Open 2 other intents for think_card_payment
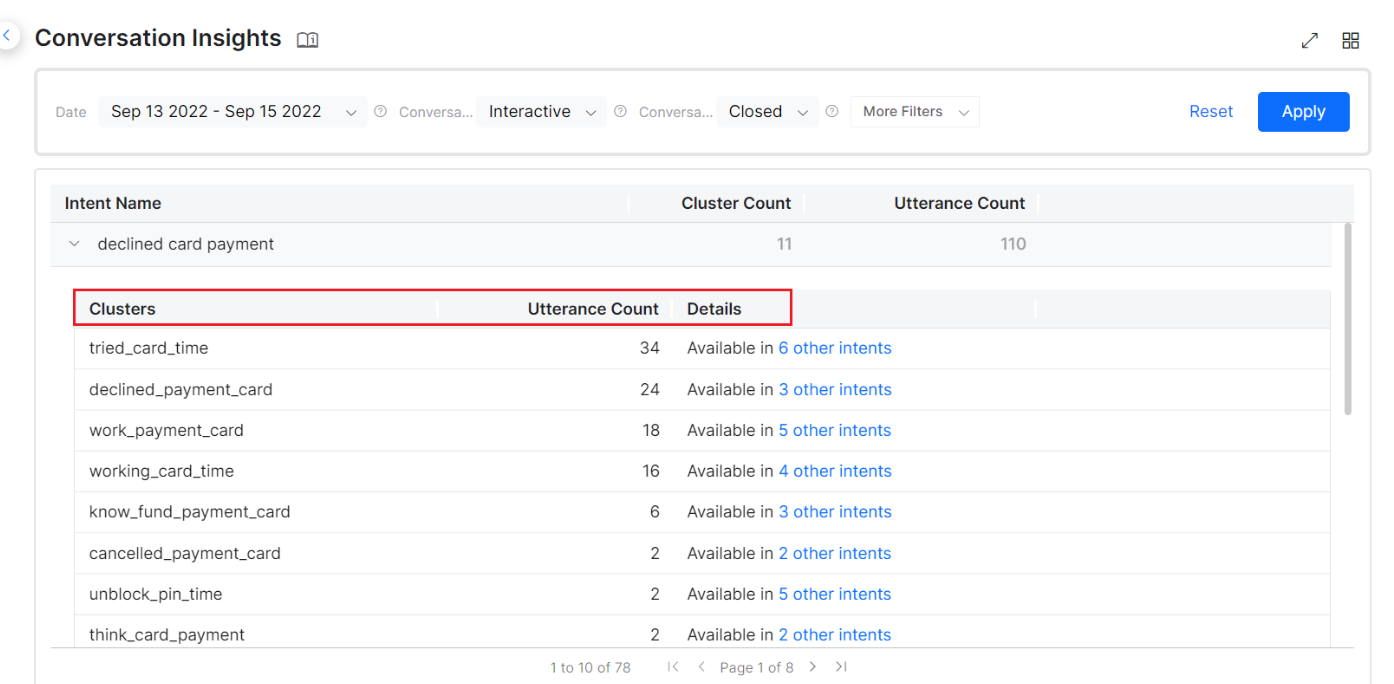 (x=835, y=635)
